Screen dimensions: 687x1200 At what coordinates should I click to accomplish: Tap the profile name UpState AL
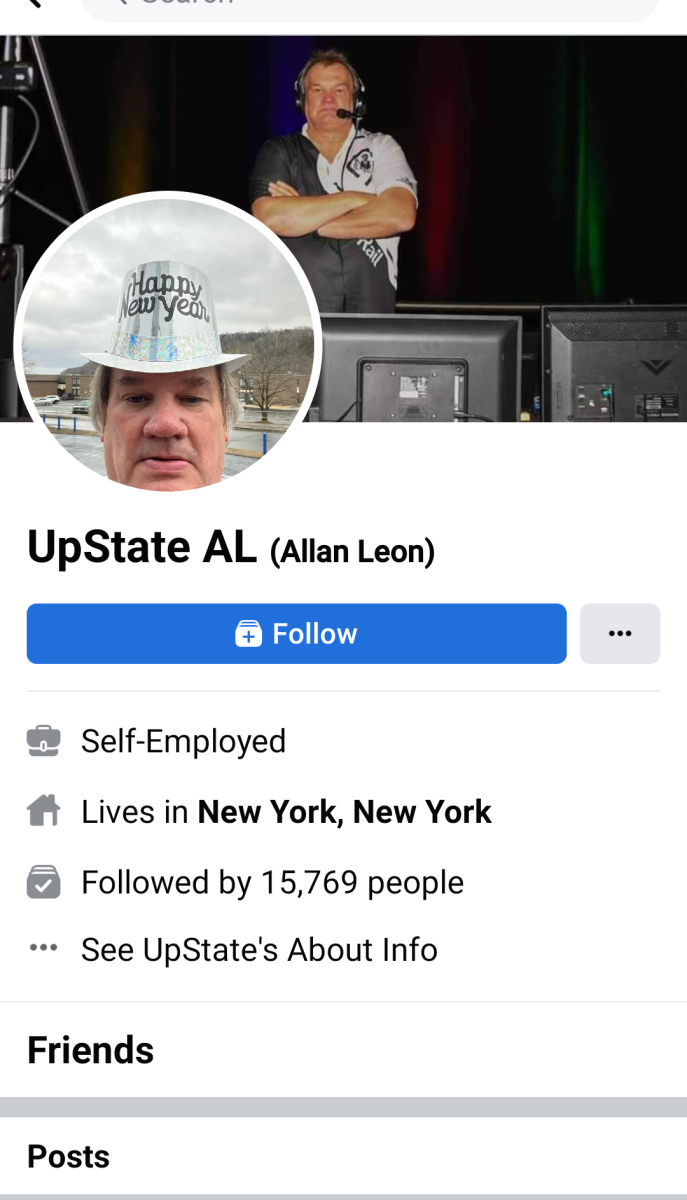pos(141,547)
